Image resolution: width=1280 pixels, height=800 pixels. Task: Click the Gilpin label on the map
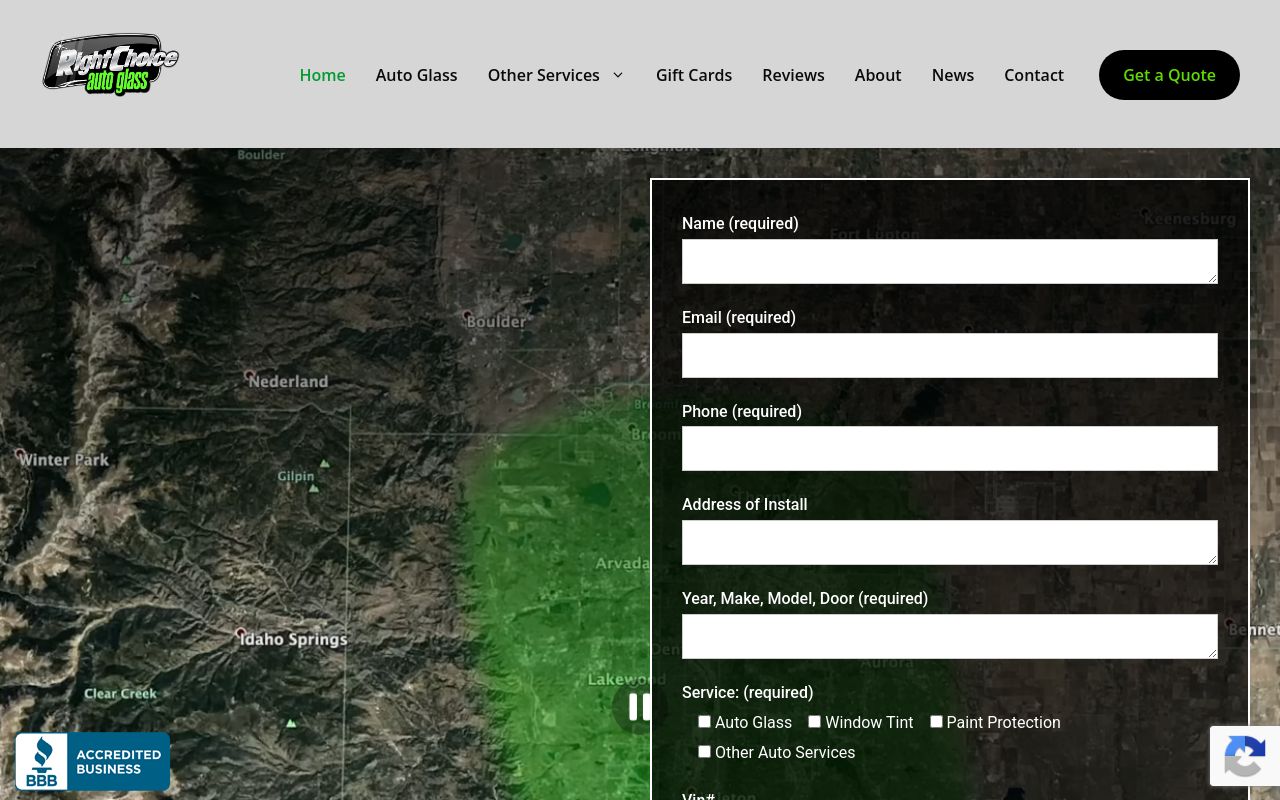(x=296, y=476)
